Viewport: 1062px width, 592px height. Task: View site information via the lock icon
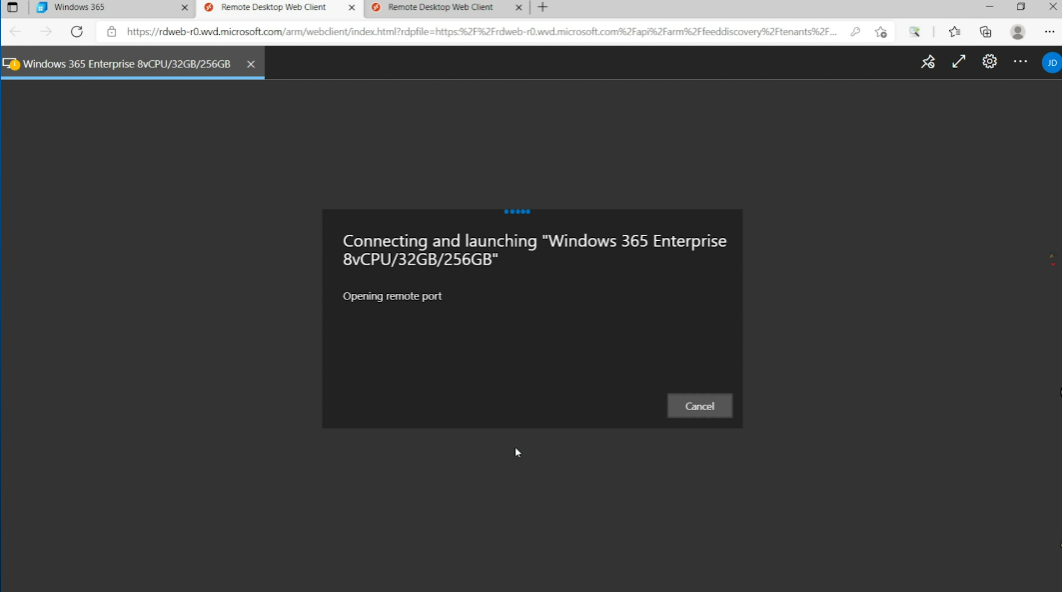111,32
